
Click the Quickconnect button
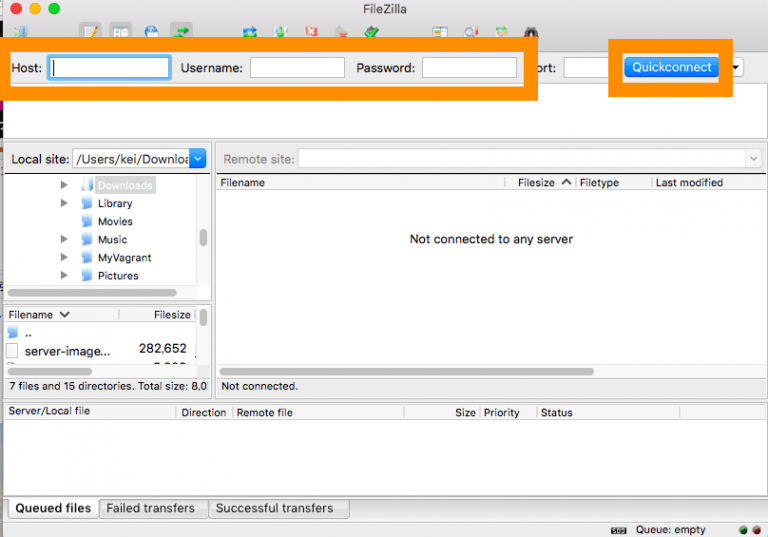pos(672,68)
